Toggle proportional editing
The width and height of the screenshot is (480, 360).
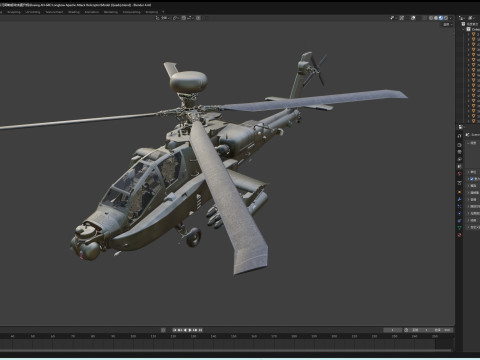tap(198, 18)
